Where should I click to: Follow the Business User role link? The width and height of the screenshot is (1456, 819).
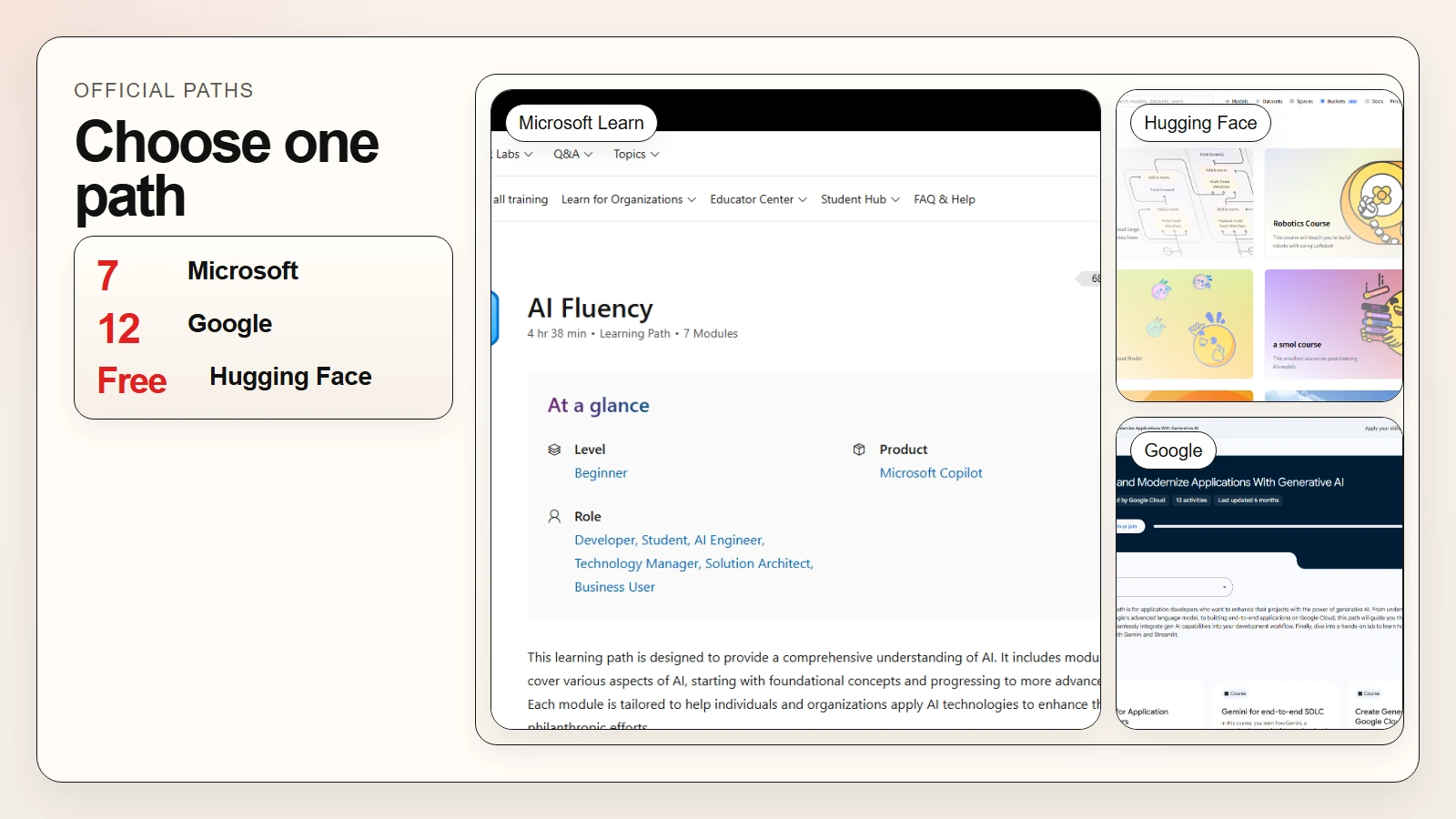(614, 587)
